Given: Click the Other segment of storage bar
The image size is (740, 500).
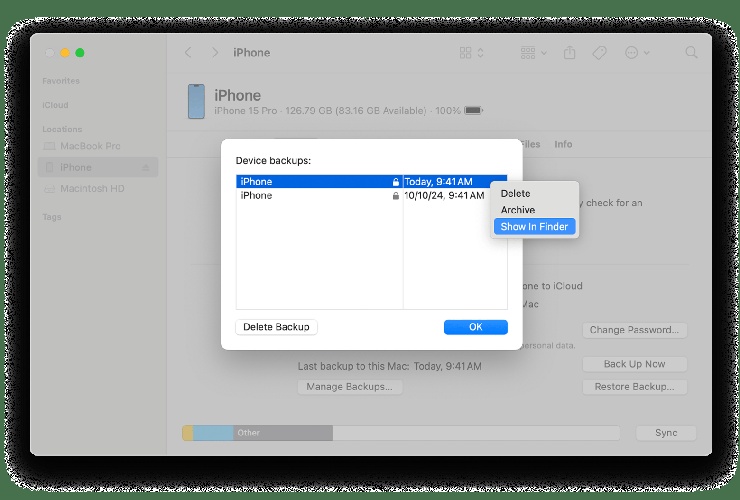Looking at the screenshot, I should (x=283, y=433).
